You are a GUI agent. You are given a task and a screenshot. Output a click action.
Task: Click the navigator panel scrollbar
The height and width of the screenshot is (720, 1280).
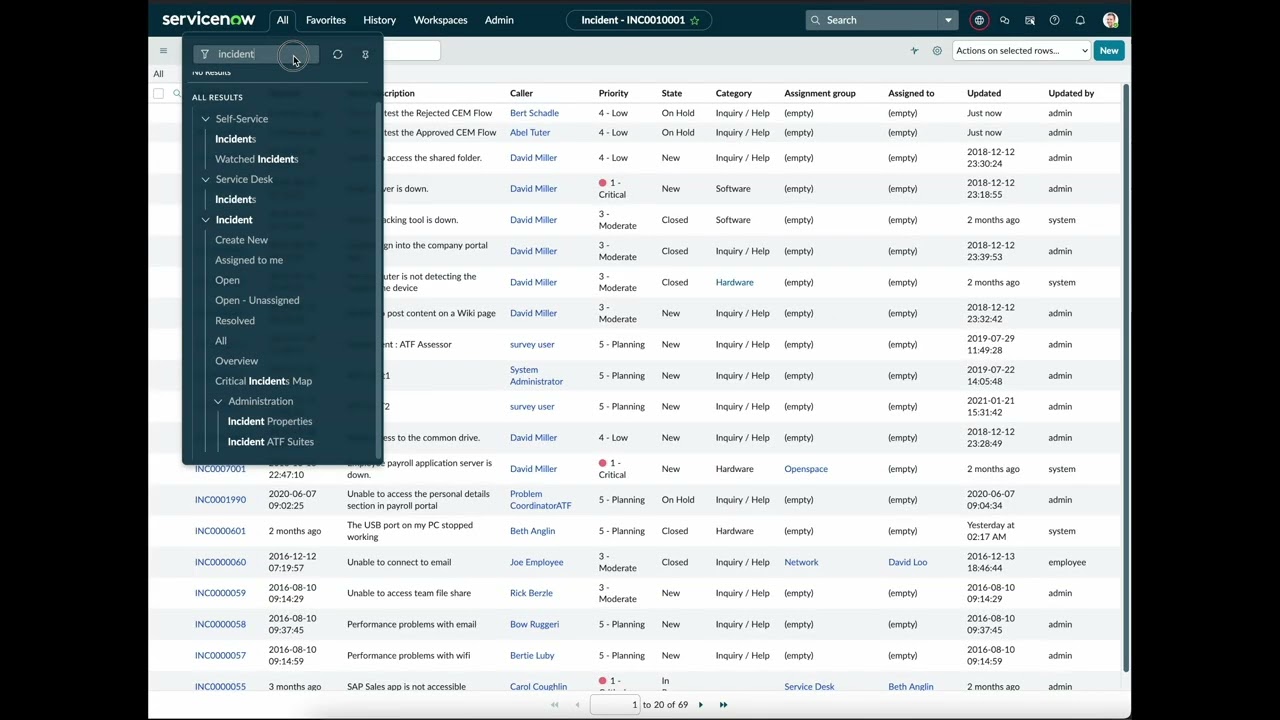(378, 280)
